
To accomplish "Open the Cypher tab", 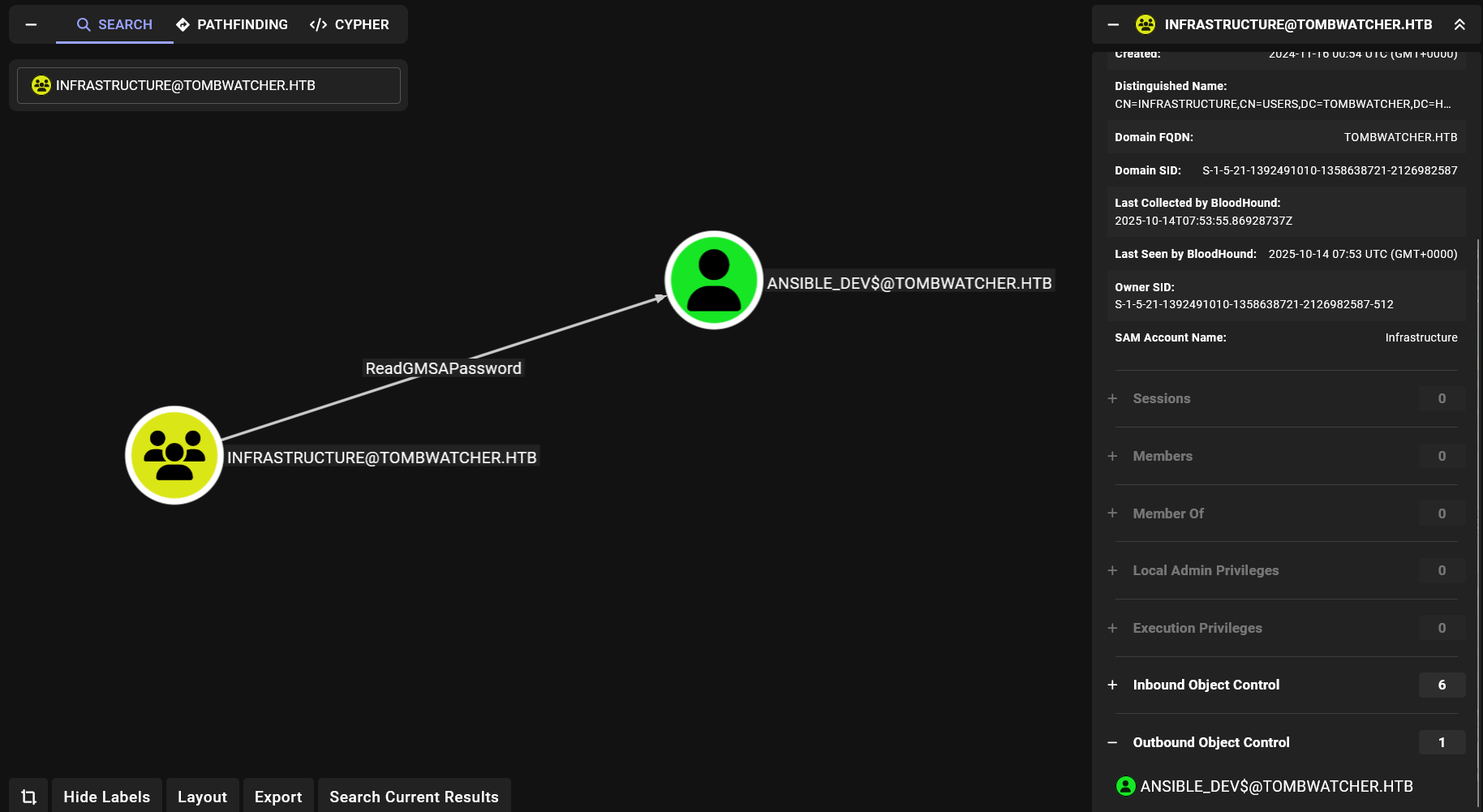I will (x=350, y=24).
